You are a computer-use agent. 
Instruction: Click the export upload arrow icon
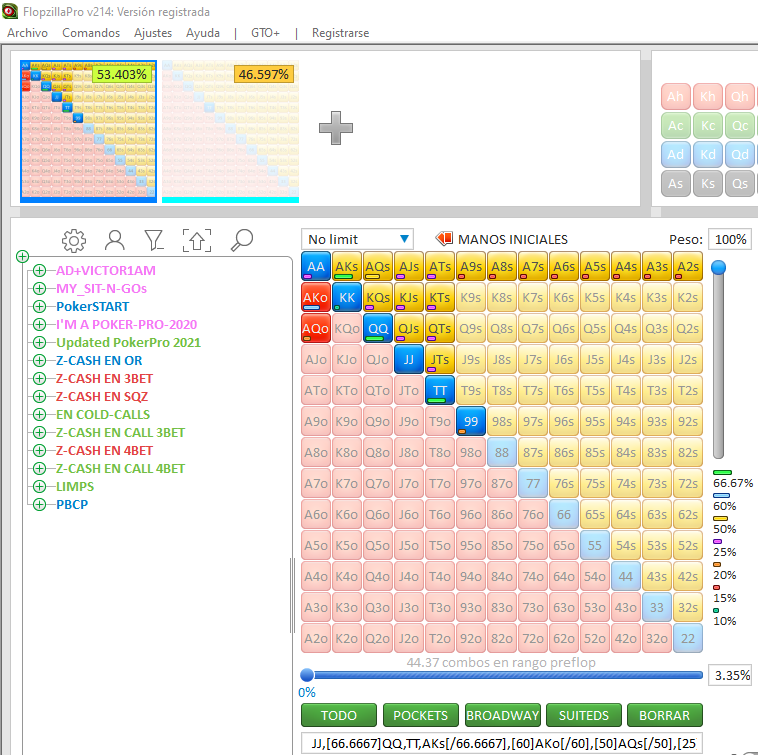[x=197, y=240]
